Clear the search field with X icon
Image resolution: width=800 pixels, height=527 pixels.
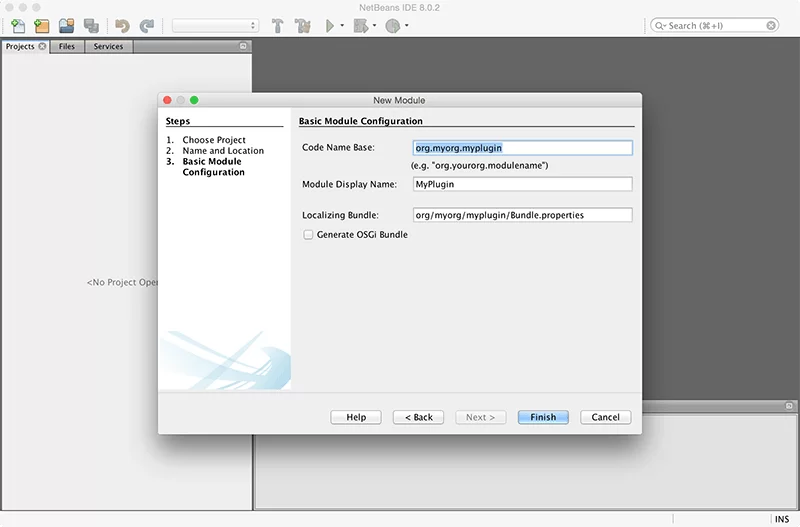point(771,26)
